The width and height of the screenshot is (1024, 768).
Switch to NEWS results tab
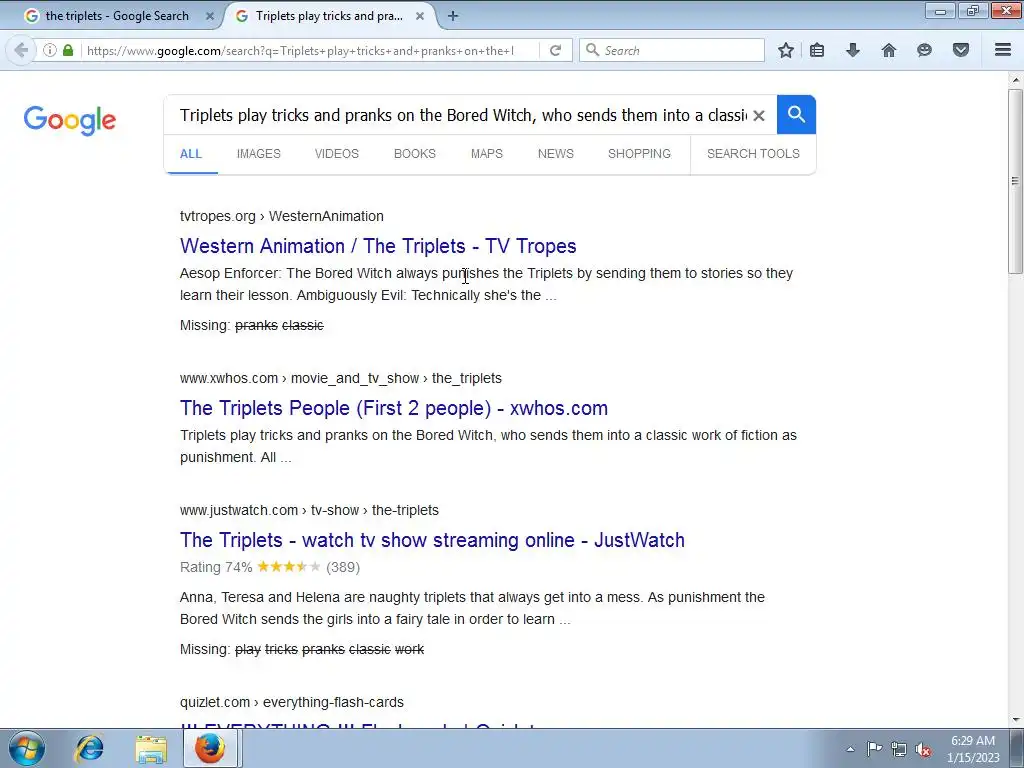(x=556, y=153)
